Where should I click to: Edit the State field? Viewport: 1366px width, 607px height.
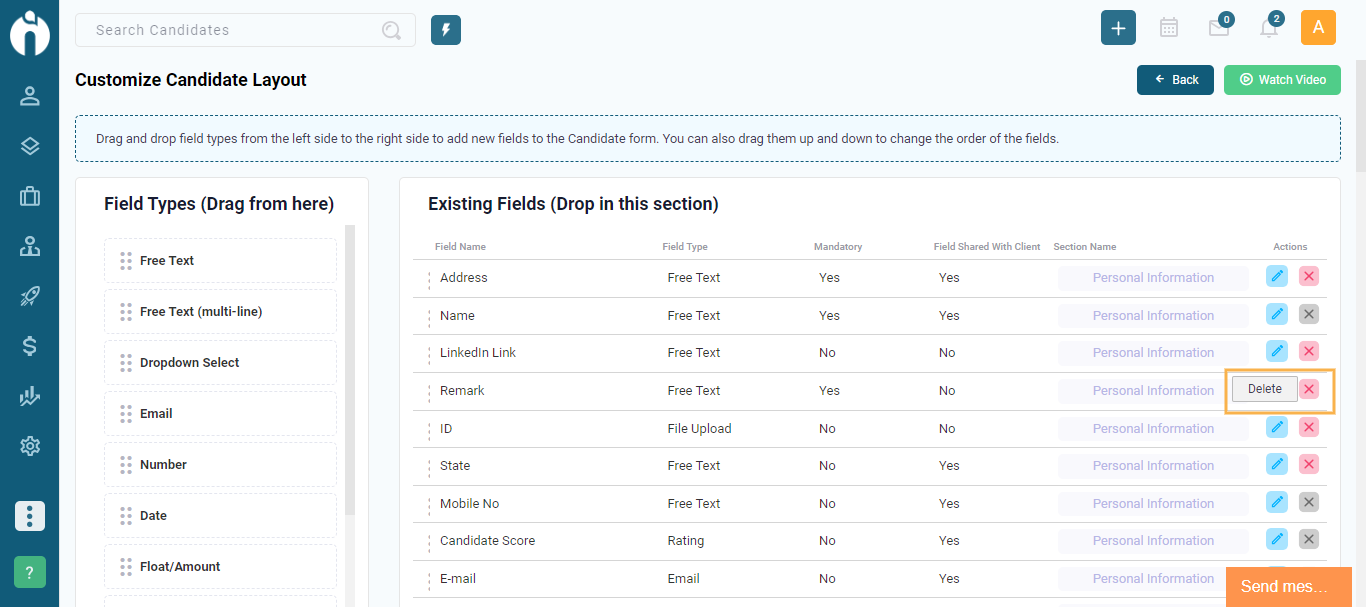pos(1277,464)
